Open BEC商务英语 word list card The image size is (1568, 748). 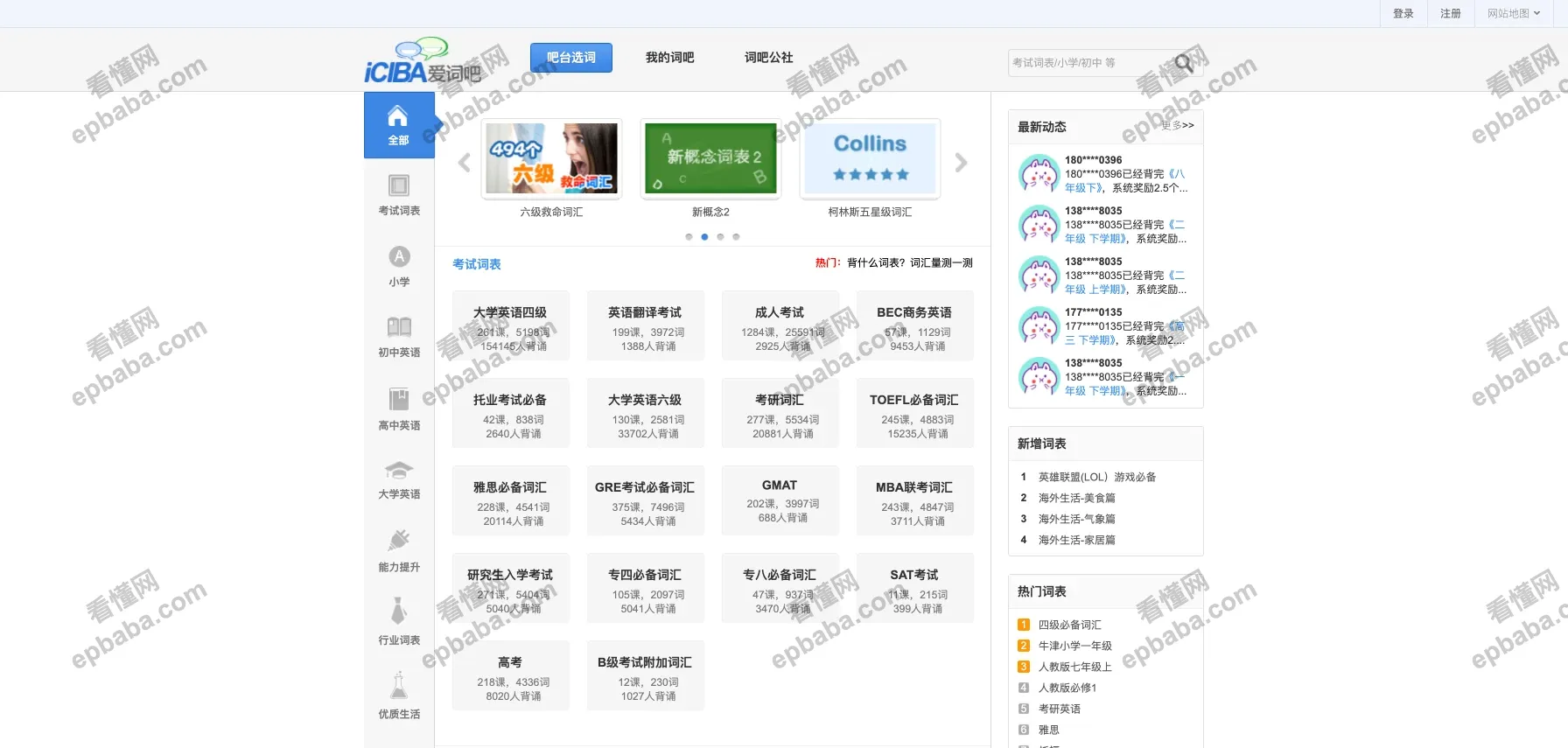tap(915, 326)
